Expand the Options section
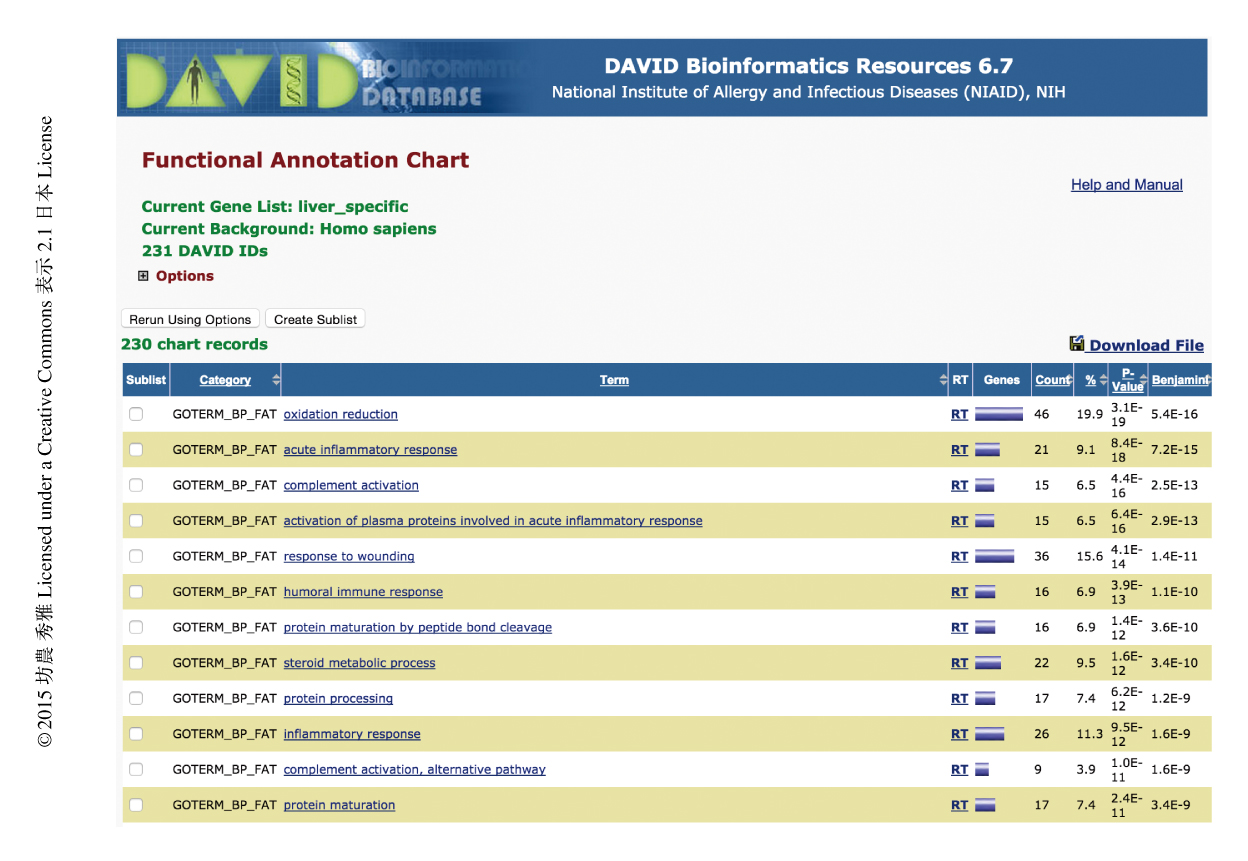The image size is (1248, 861). (144, 276)
